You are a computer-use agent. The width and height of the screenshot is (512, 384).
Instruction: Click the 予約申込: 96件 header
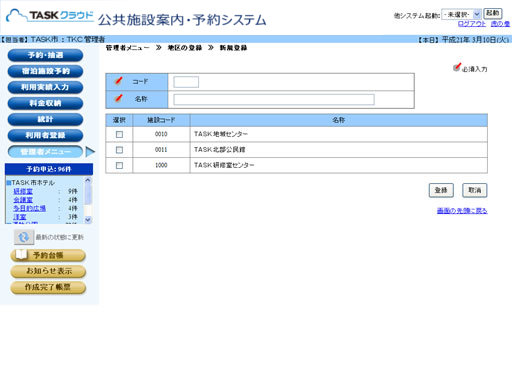tap(49, 169)
